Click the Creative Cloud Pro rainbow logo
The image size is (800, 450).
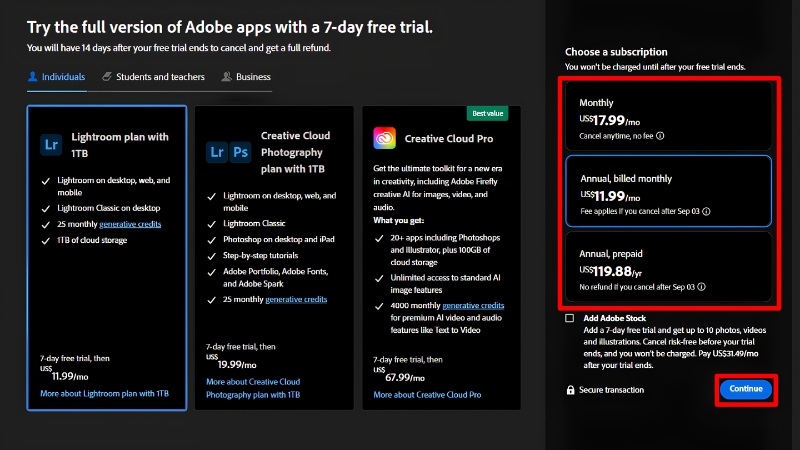point(384,138)
